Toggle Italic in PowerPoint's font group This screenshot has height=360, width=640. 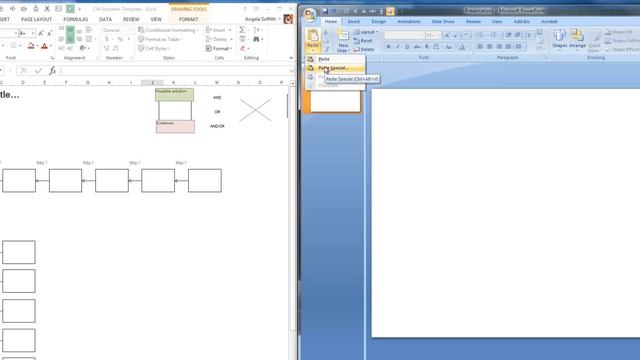tap(398, 47)
